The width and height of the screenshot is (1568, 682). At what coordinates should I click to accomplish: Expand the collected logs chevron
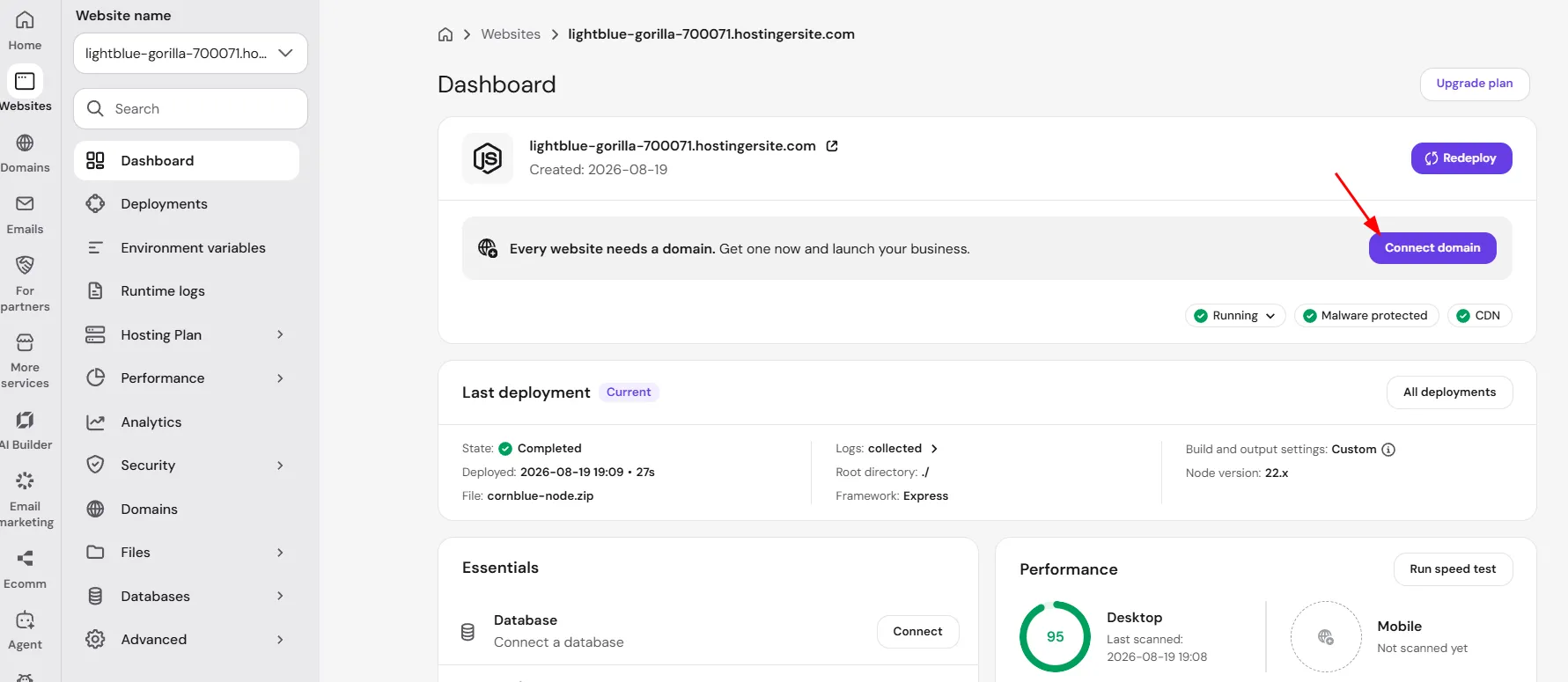[x=934, y=449]
